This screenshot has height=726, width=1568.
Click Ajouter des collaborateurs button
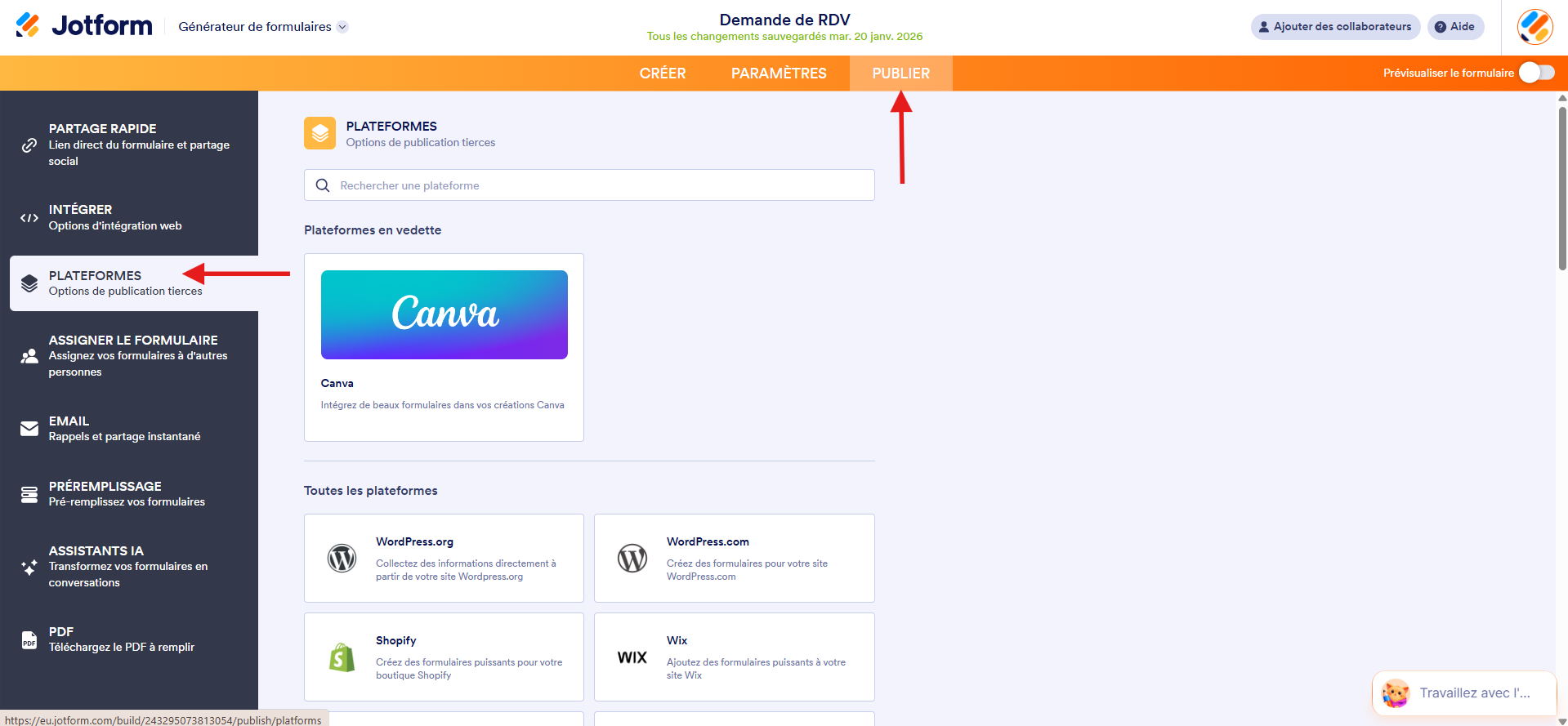[1335, 26]
